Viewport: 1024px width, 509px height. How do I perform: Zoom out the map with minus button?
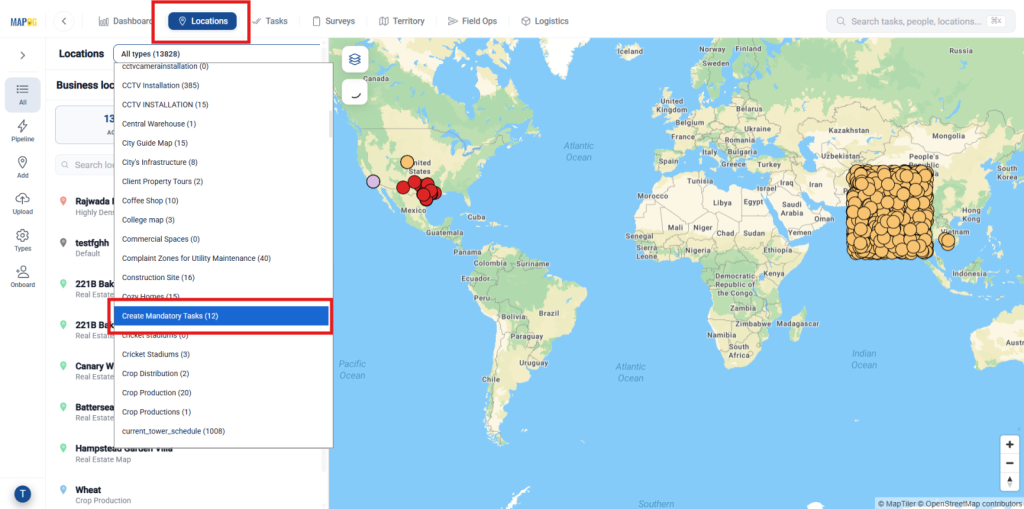[x=1010, y=463]
